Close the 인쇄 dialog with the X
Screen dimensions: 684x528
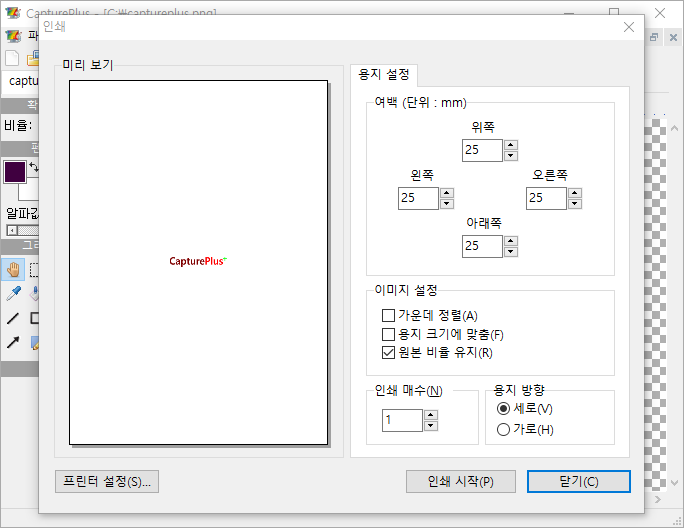pyautogui.click(x=629, y=27)
